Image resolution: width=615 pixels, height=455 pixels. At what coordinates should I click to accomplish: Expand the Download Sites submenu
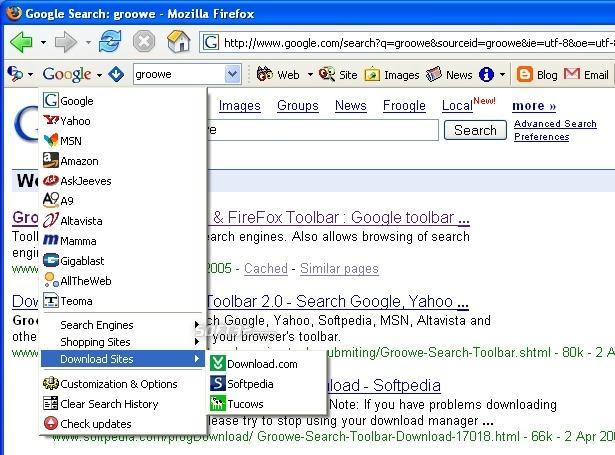[x=123, y=359]
